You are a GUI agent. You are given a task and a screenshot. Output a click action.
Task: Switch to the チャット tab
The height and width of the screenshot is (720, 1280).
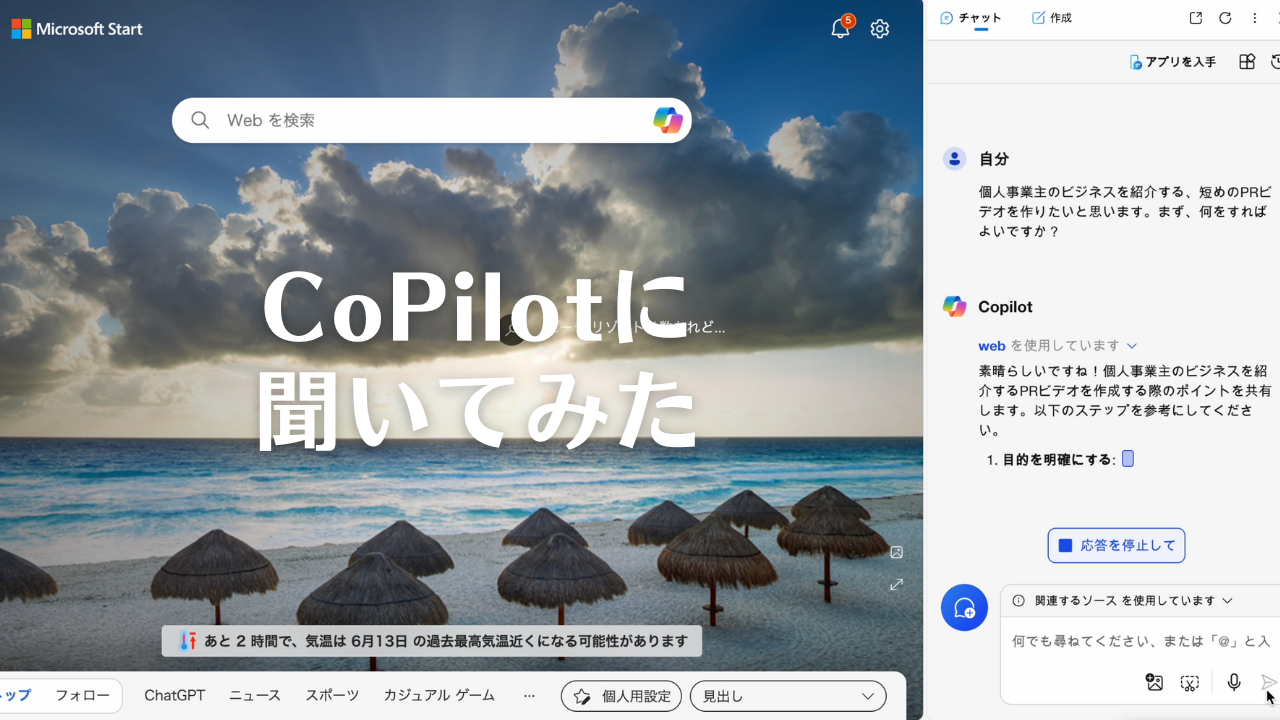(x=971, y=18)
